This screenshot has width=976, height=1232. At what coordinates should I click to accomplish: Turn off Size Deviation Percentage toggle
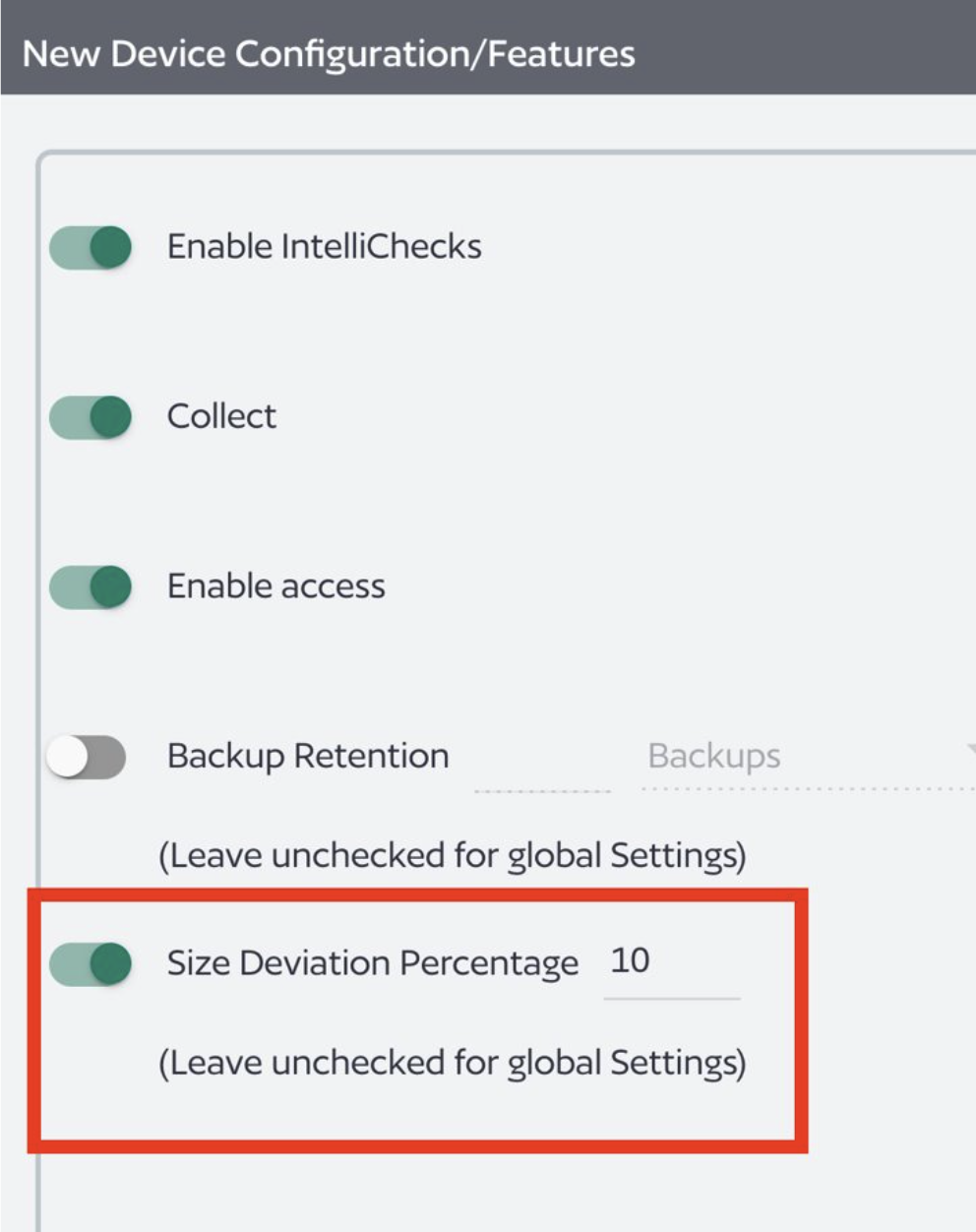tap(91, 963)
